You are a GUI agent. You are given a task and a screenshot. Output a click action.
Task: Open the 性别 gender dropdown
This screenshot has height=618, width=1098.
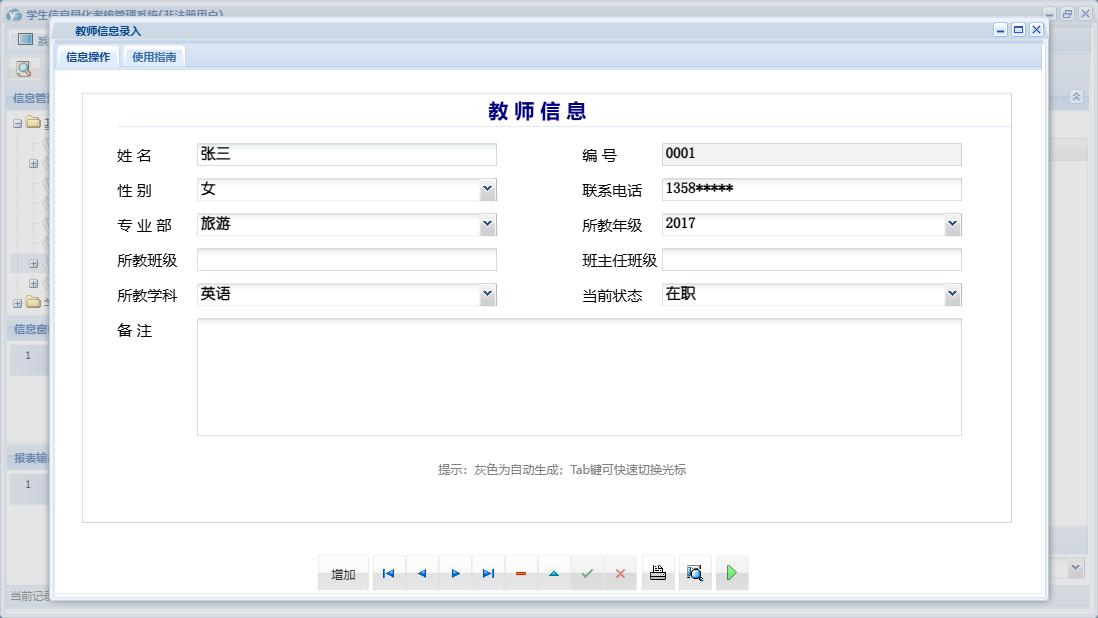(x=487, y=189)
